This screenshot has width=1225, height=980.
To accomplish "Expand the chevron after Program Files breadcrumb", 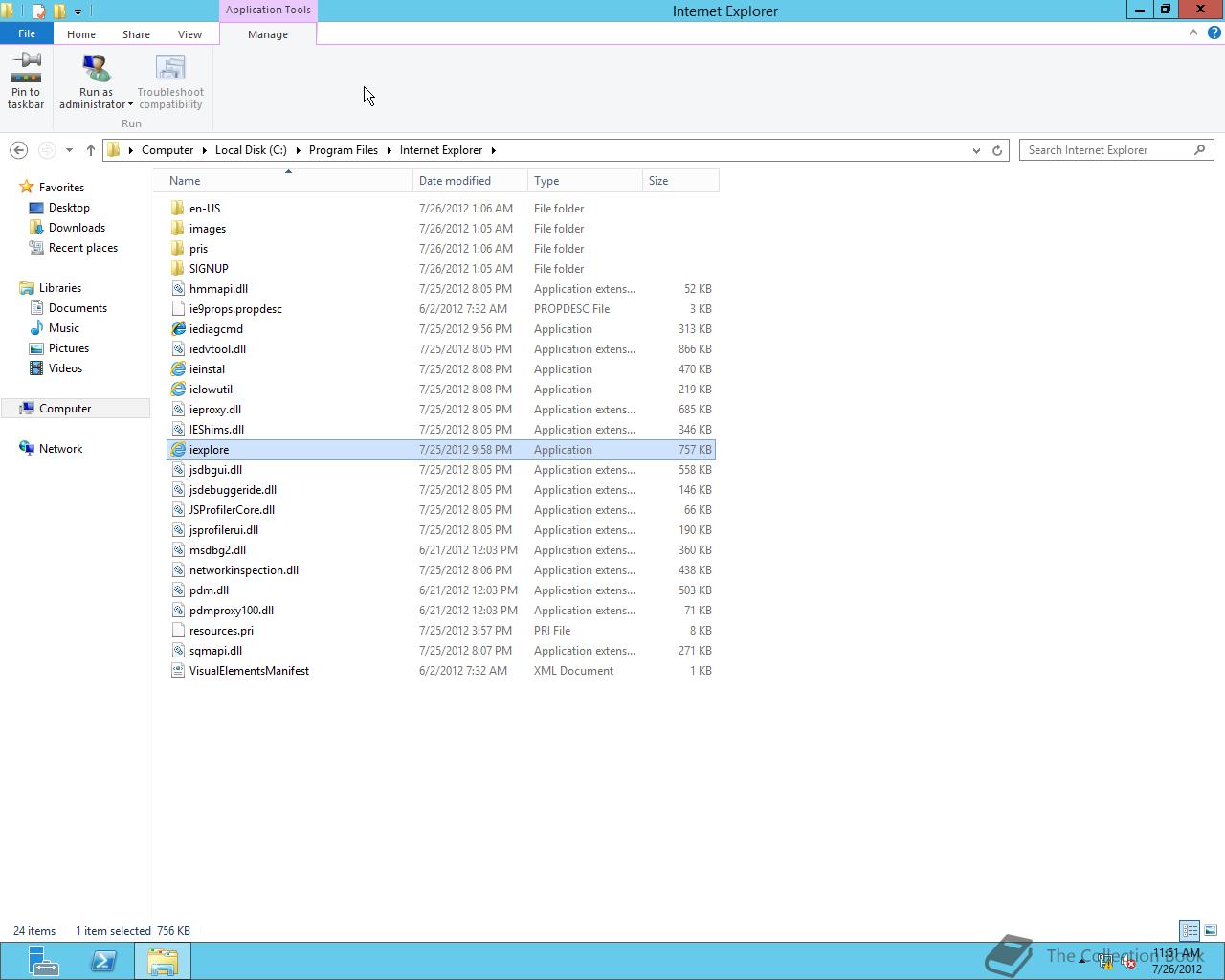I will [390, 150].
